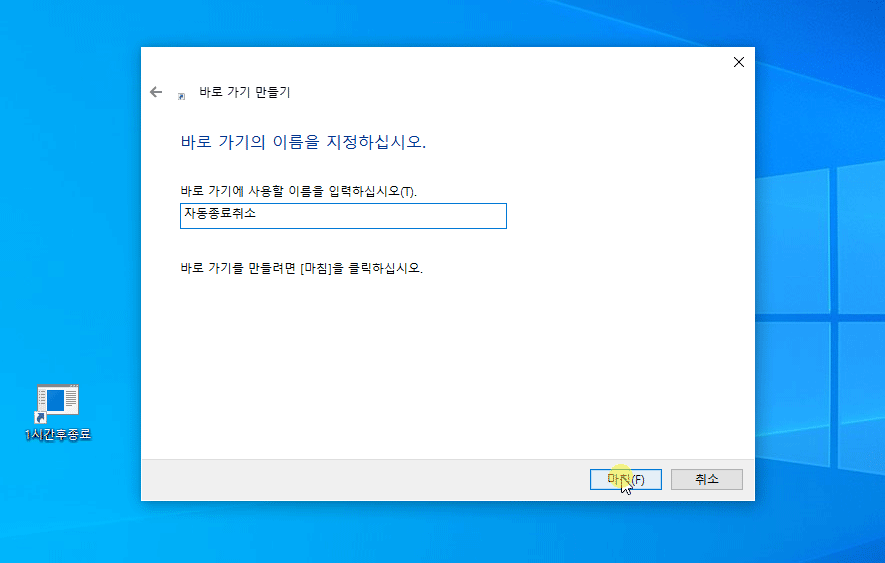Image resolution: width=885 pixels, height=563 pixels.
Task: Click the dialog title 바로 가기 만들기
Action: 244,92
